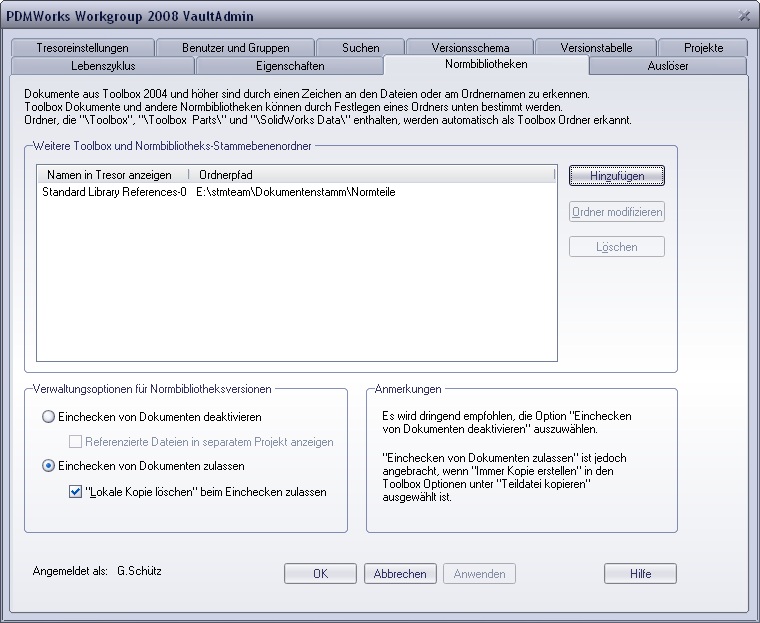This screenshot has width=760, height=623.
Task: Open help via the Hilfe button
Action: coord(640,574)
